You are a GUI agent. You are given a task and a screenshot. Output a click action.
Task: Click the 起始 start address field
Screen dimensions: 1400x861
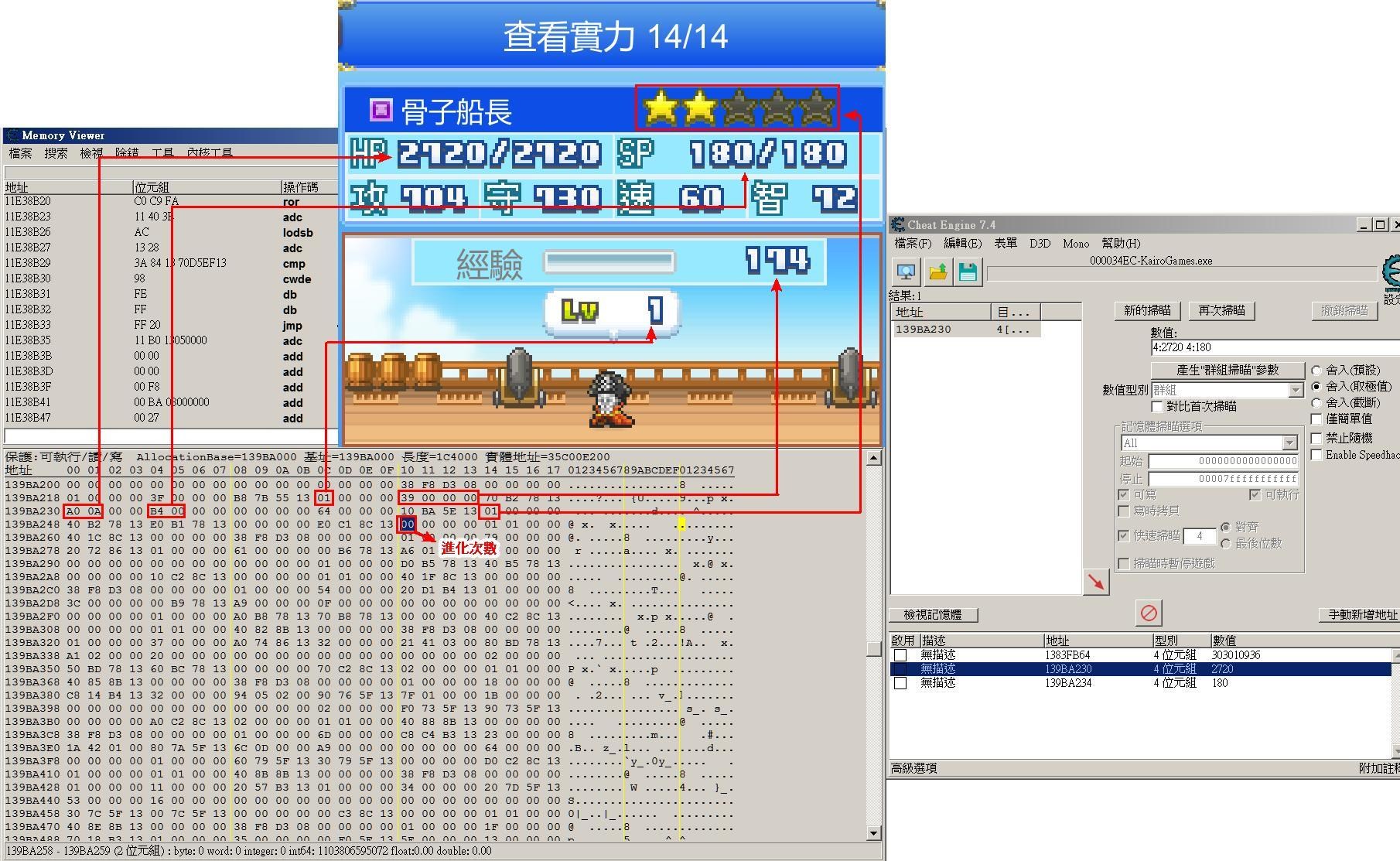pos(1224,461)
